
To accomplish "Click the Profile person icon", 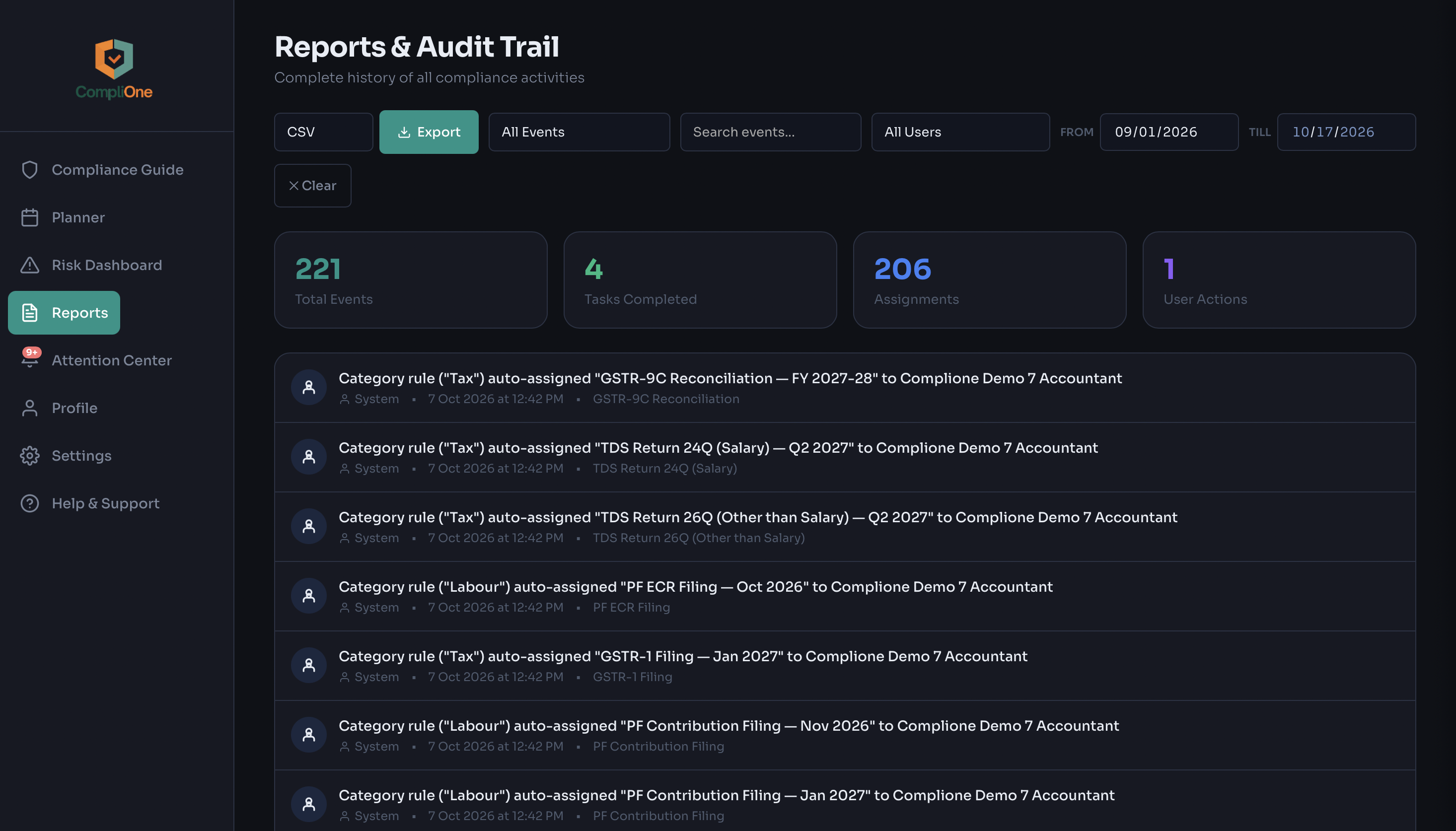I will point(30,408).
